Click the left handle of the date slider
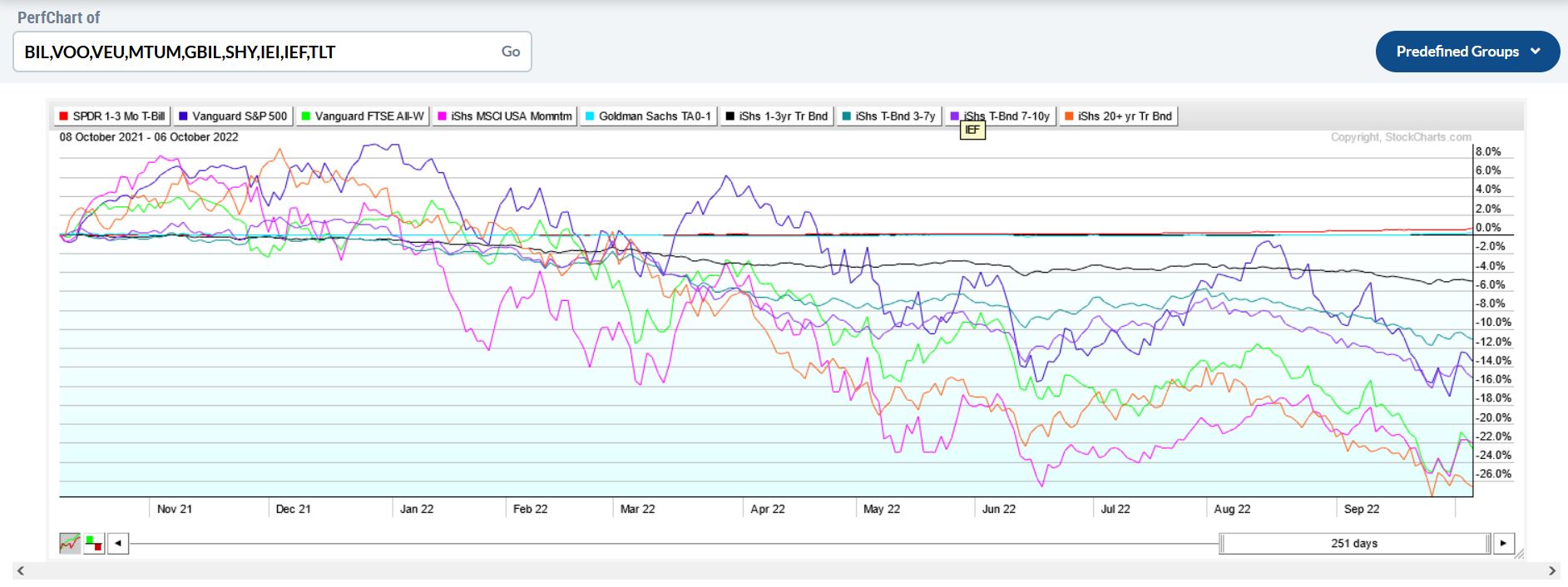 point(1222,544)
